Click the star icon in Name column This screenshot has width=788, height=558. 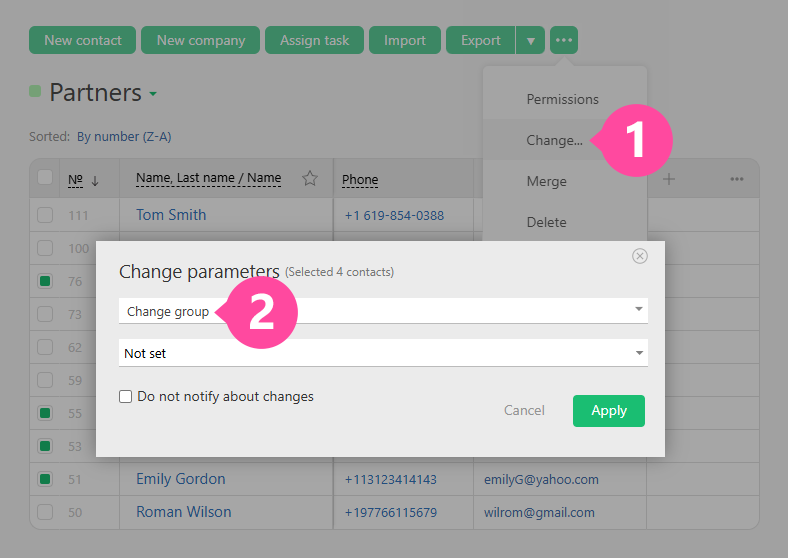(310, 179)
